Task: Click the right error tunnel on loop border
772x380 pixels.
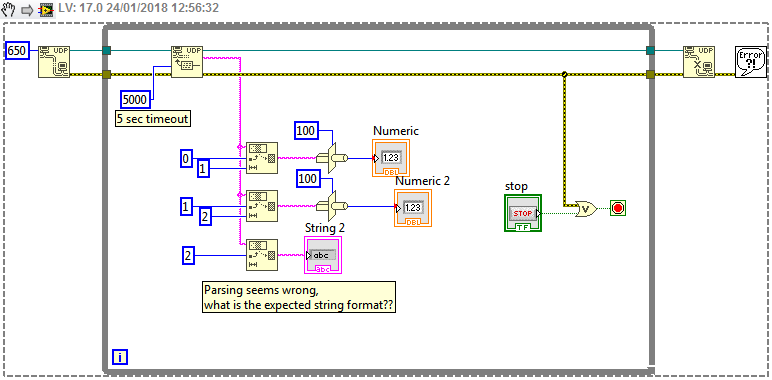Action: point(650,74)
